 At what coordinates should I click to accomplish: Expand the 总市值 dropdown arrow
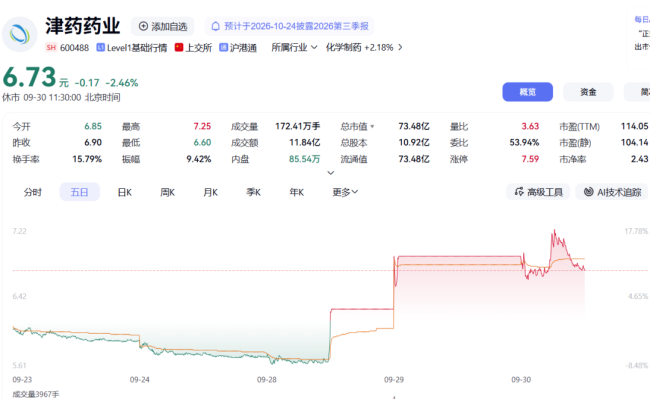(372, 126)
